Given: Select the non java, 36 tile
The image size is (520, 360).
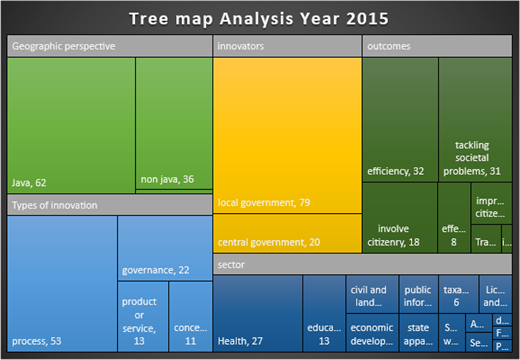Looking at the screenshot, I should coord(174,123).
